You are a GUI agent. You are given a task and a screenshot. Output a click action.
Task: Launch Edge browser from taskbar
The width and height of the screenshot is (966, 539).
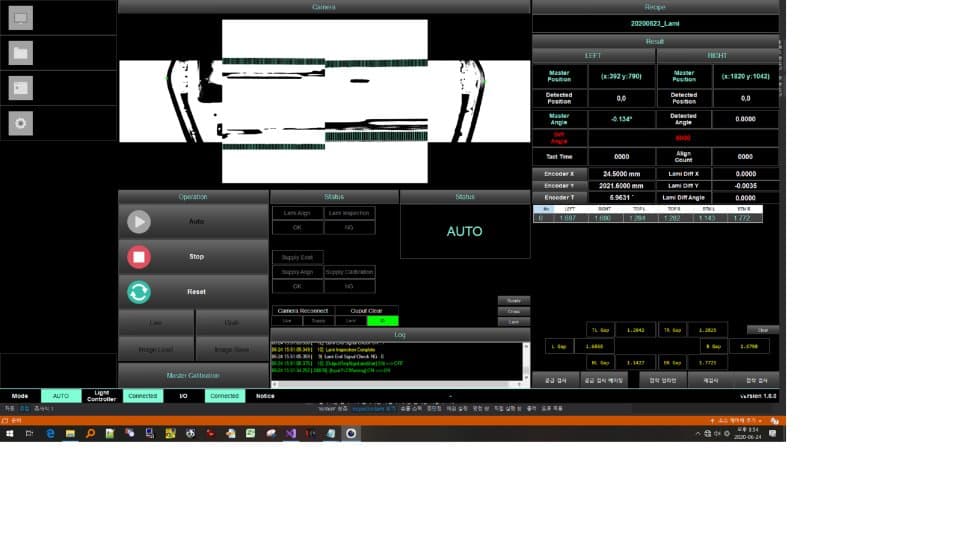[x=50, y=434]
